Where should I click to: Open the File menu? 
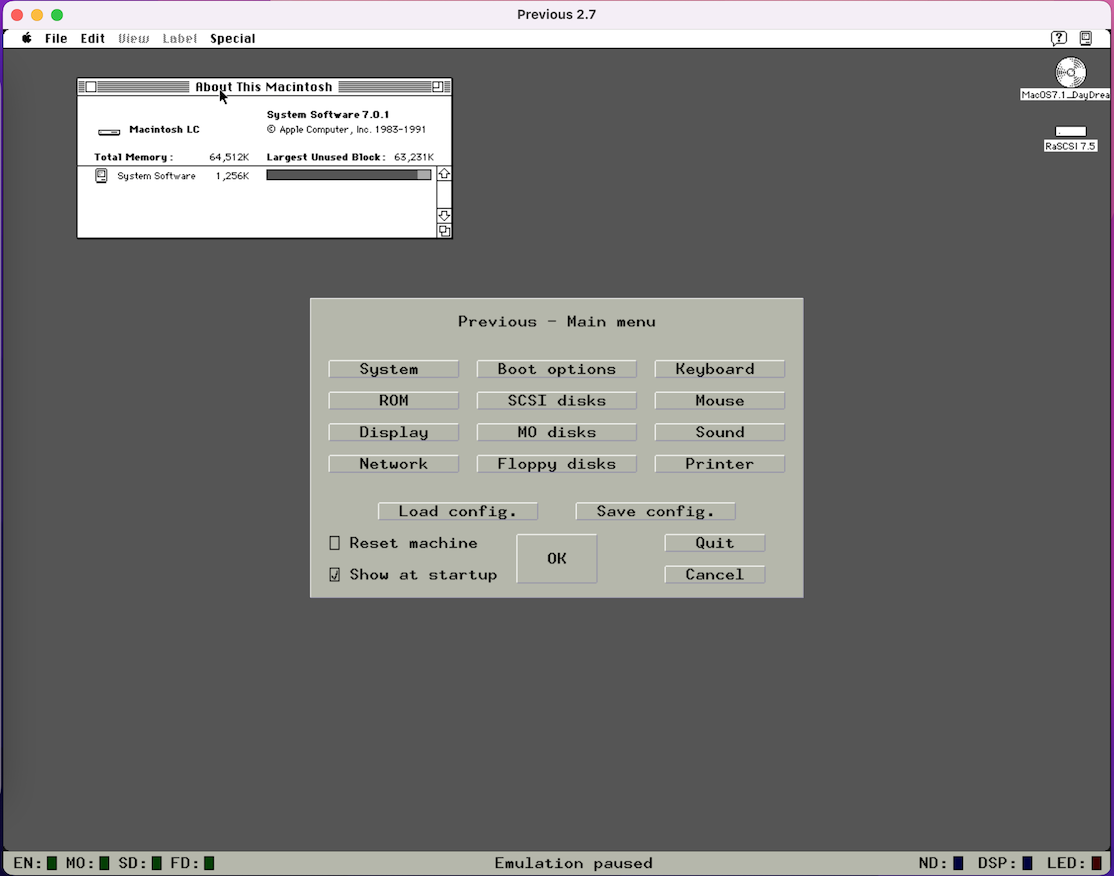click(56, 38)
